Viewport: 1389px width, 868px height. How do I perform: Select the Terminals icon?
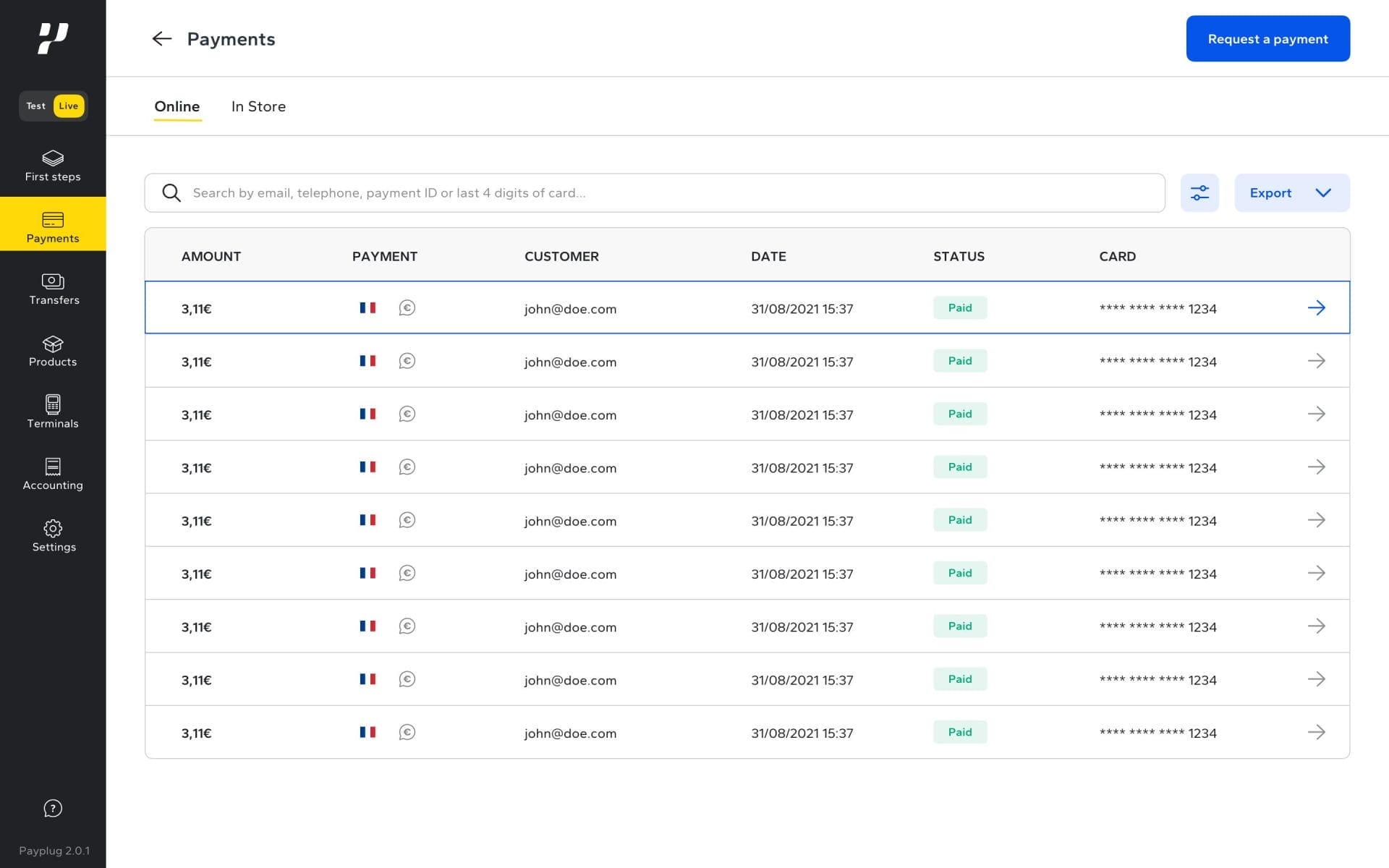coord(53,411)
